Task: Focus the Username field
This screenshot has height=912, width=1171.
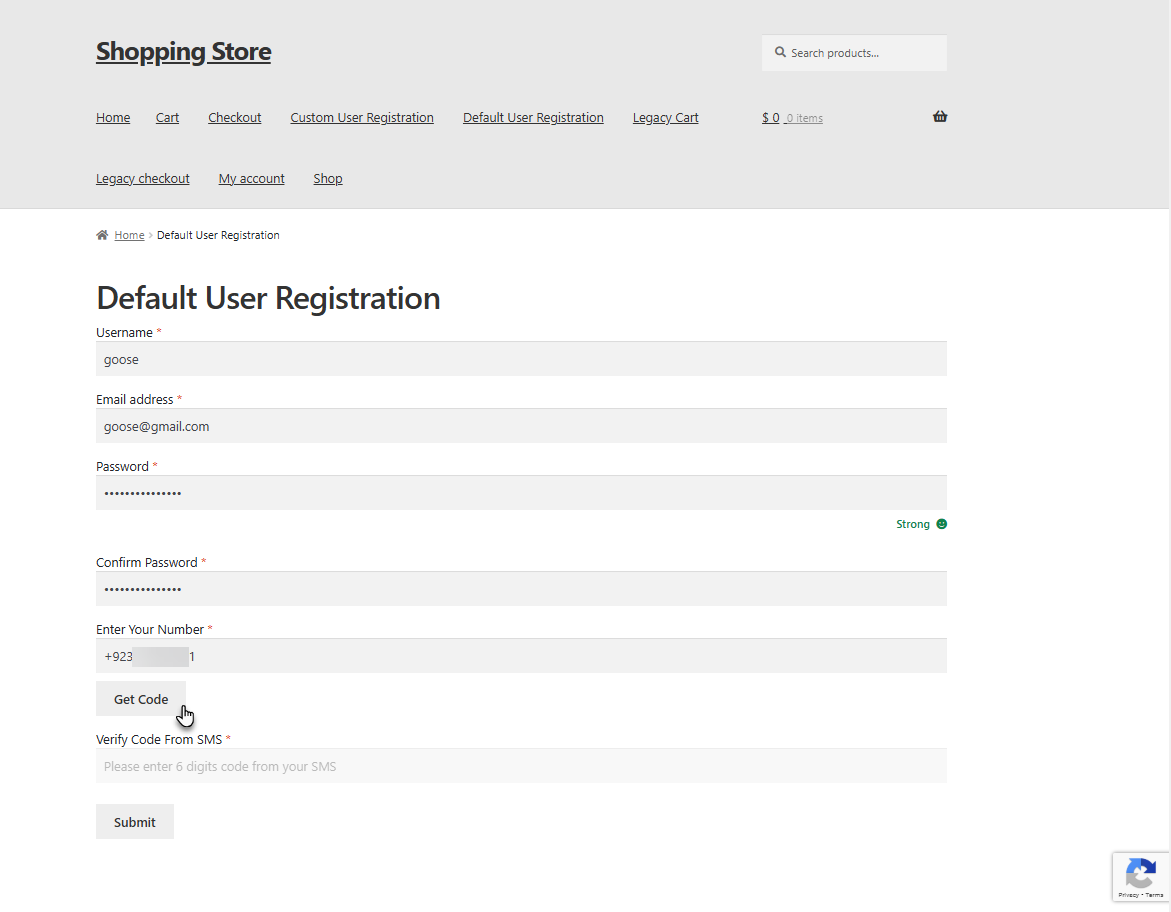Action: click(x=521, y=358)
